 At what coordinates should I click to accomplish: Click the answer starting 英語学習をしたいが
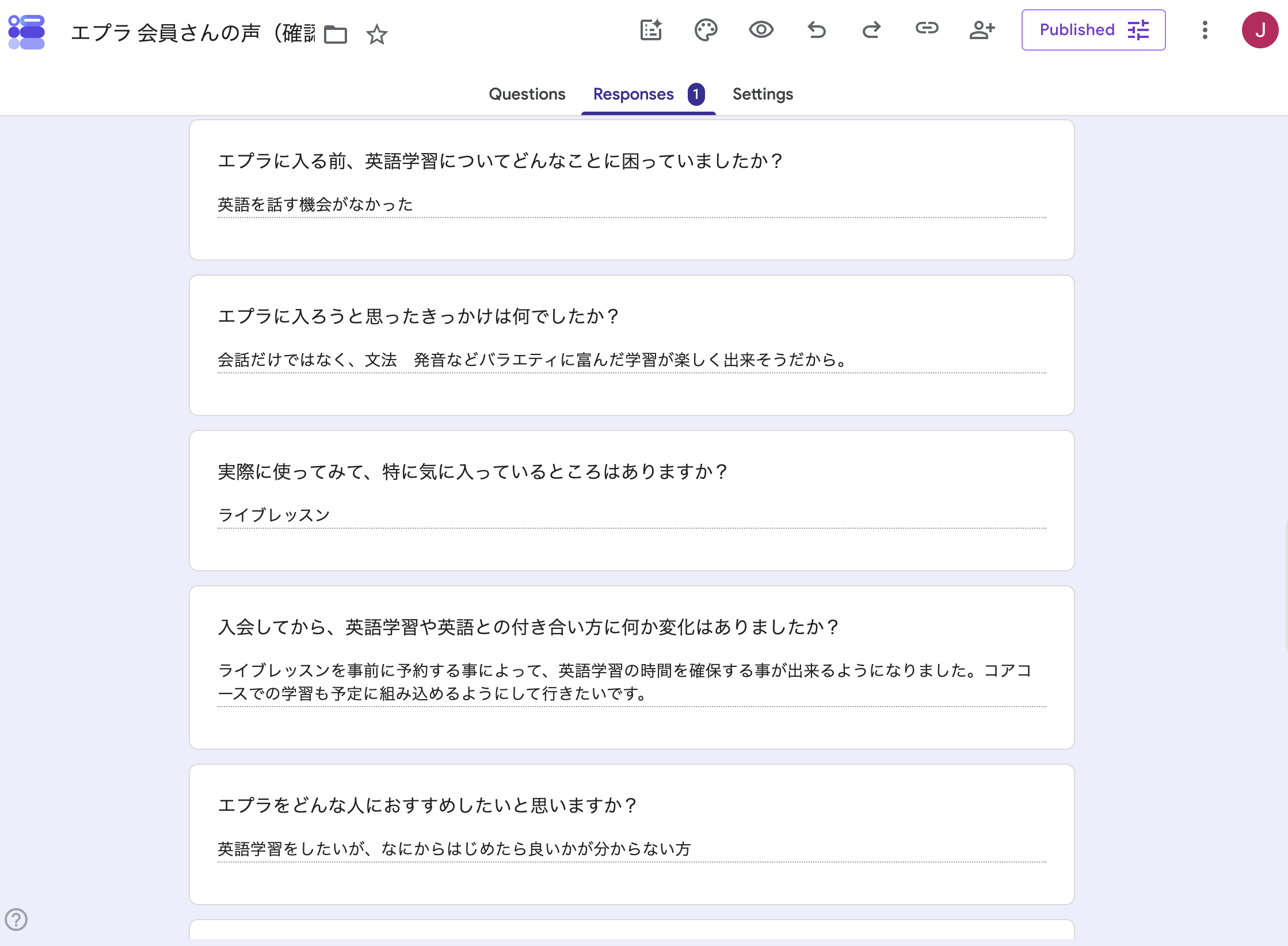(454, 849)
